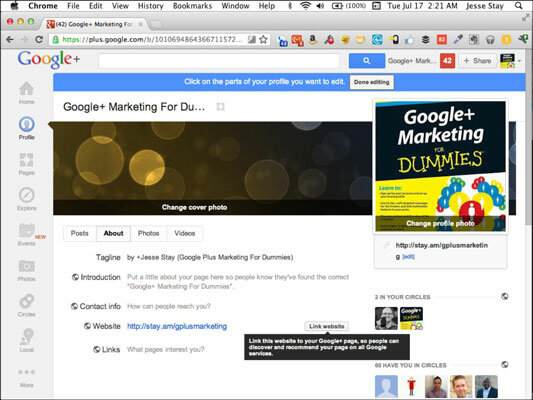Click the volume menu bar icon
The width and height of the screenshot is (533, 400).
[x=320, y=6]
